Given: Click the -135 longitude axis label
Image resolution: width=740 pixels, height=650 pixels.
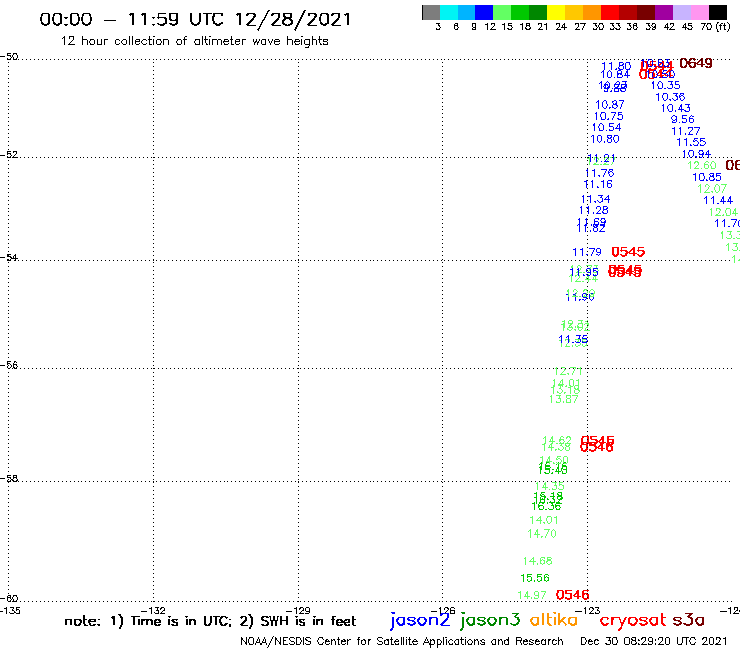Looking at the screenshot, I should (9, 611).
